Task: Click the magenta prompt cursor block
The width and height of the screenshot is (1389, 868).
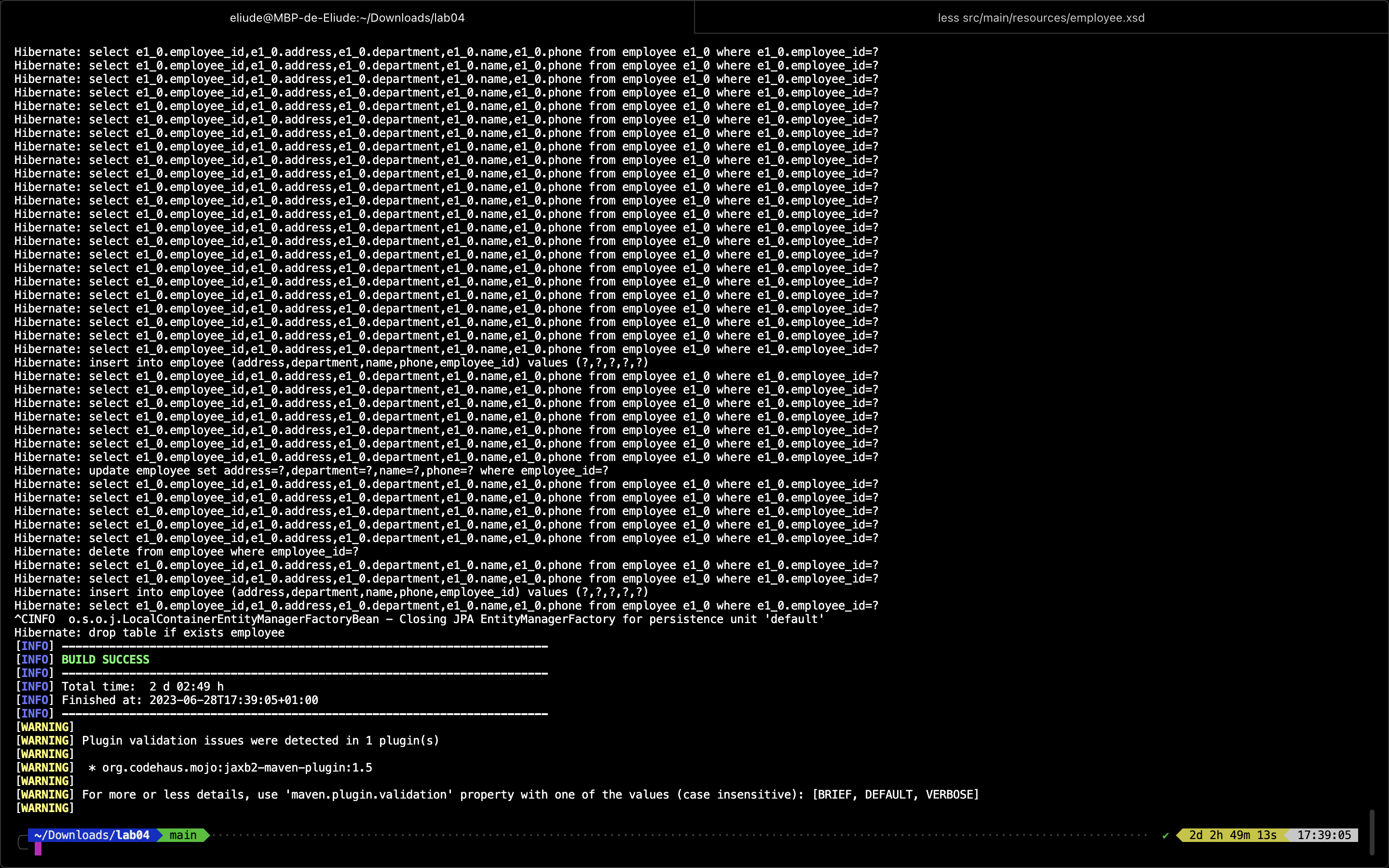Action: tap(38, 849)
